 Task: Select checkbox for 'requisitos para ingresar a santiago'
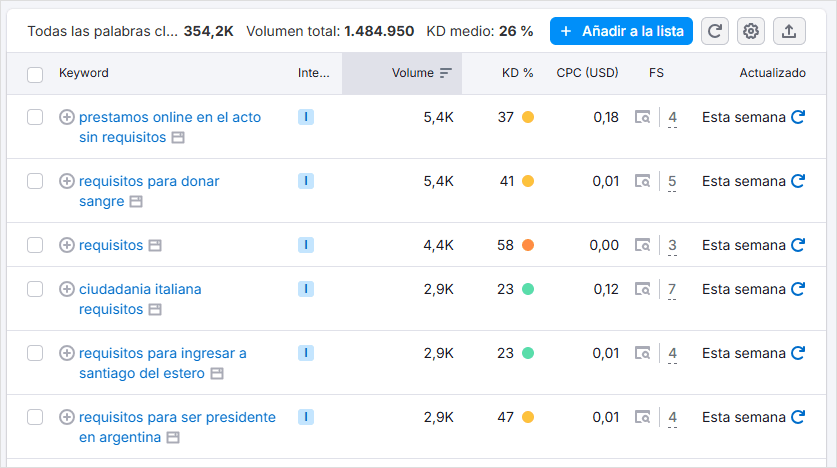pos(35,353)
